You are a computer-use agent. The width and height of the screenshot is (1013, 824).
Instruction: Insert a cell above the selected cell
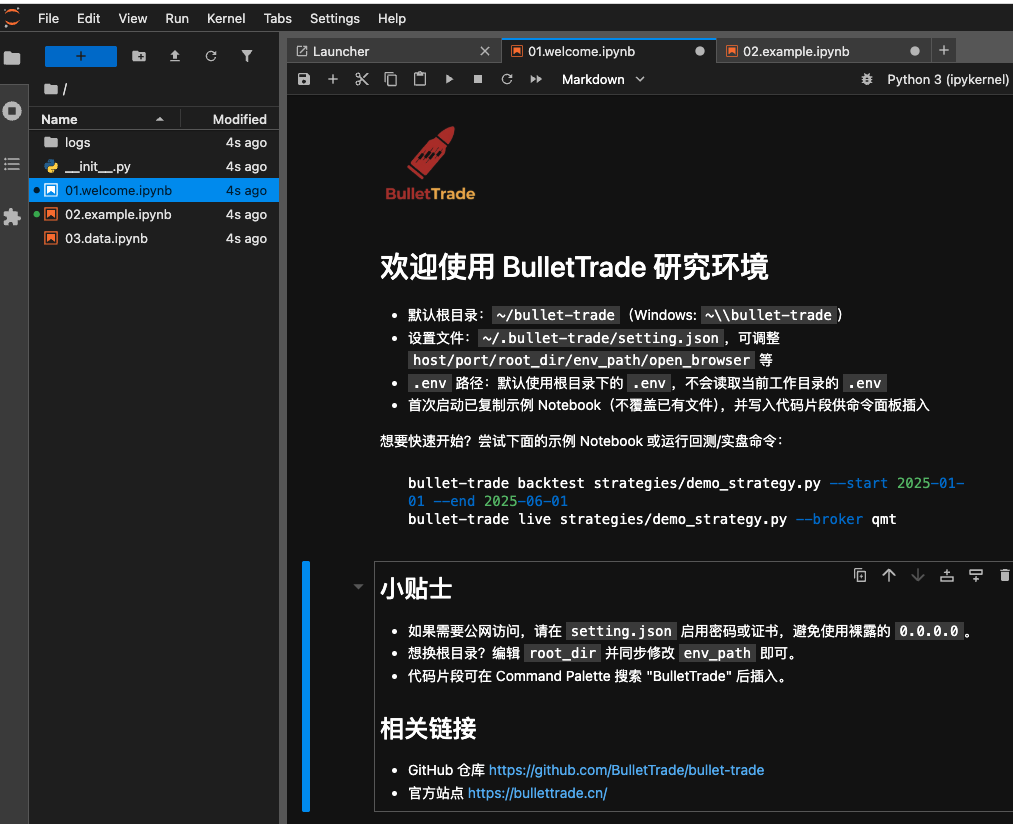pyautogui.click(x=947, y=575)
